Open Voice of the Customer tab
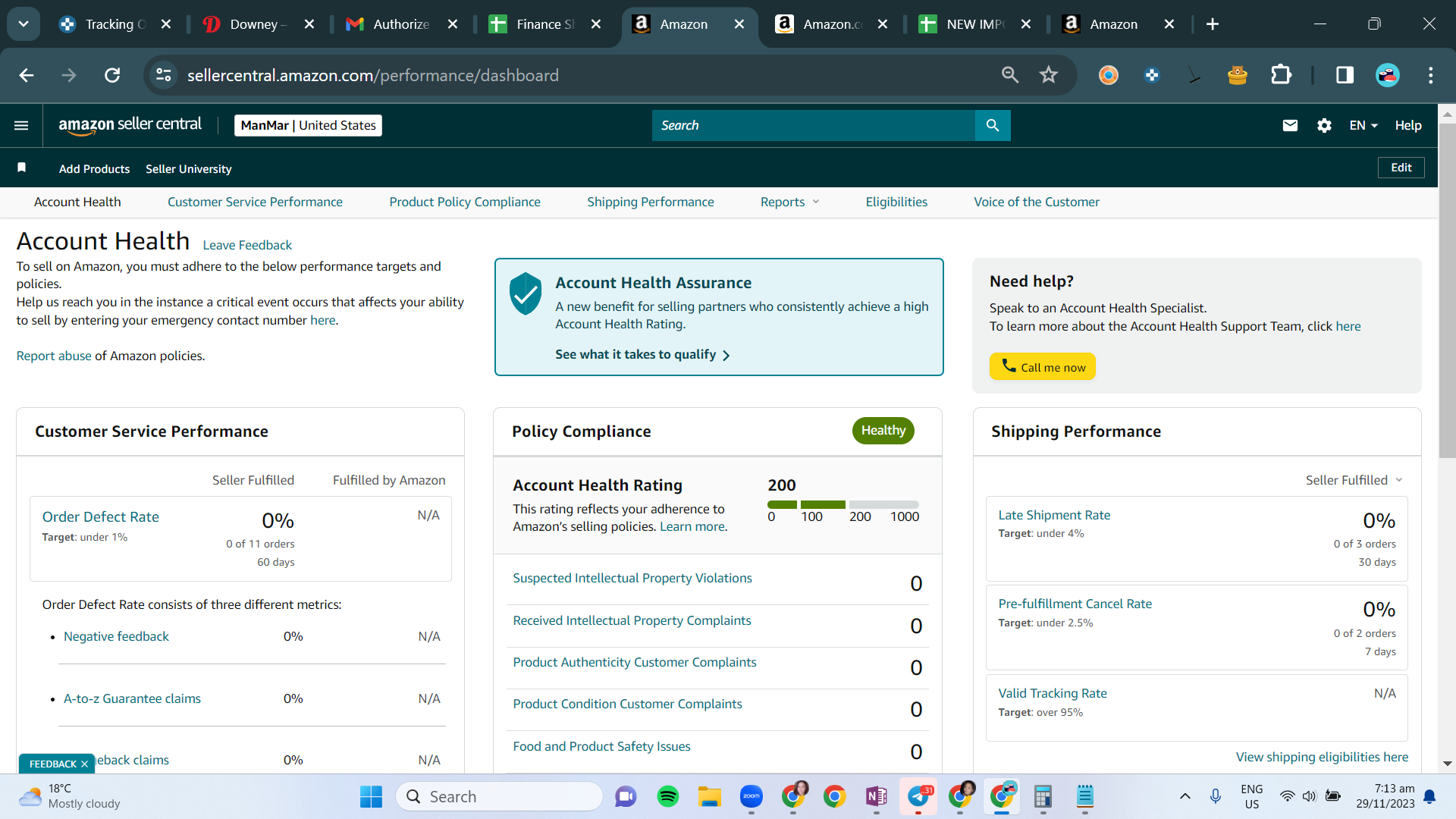 click(1037, 202)
